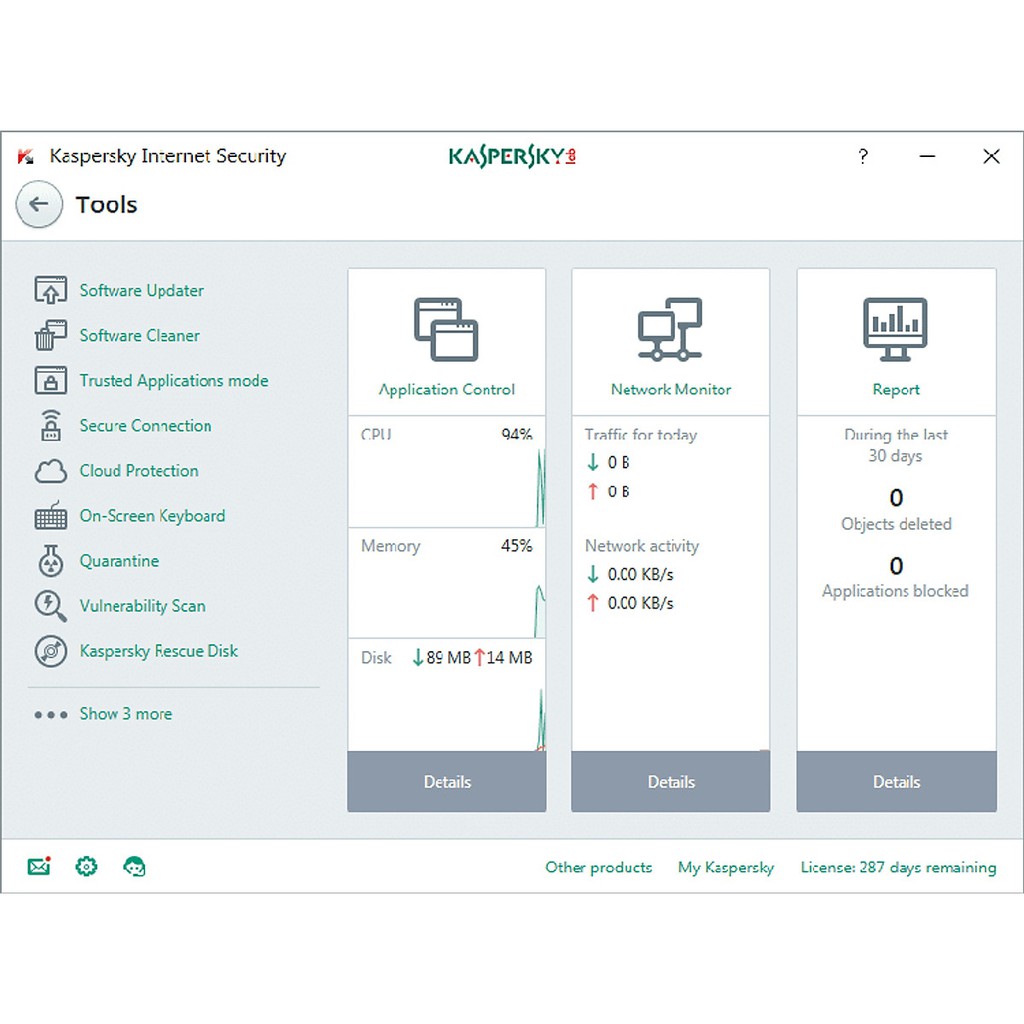Open the Quarantine tool
This screenshot has height=1024, width=1024.
pos(119,561)
